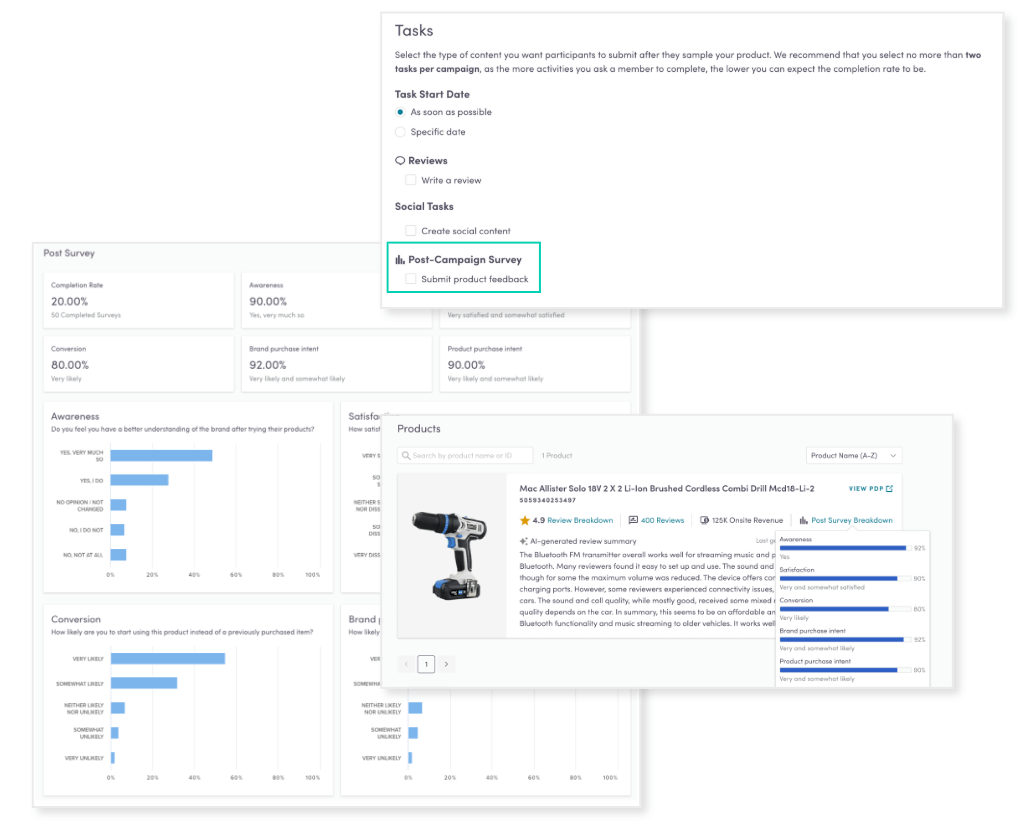The image size is (1028, 825).
Task: Click the Satisfaction progress bar in survey breakdown
Action: coord(845,578)
